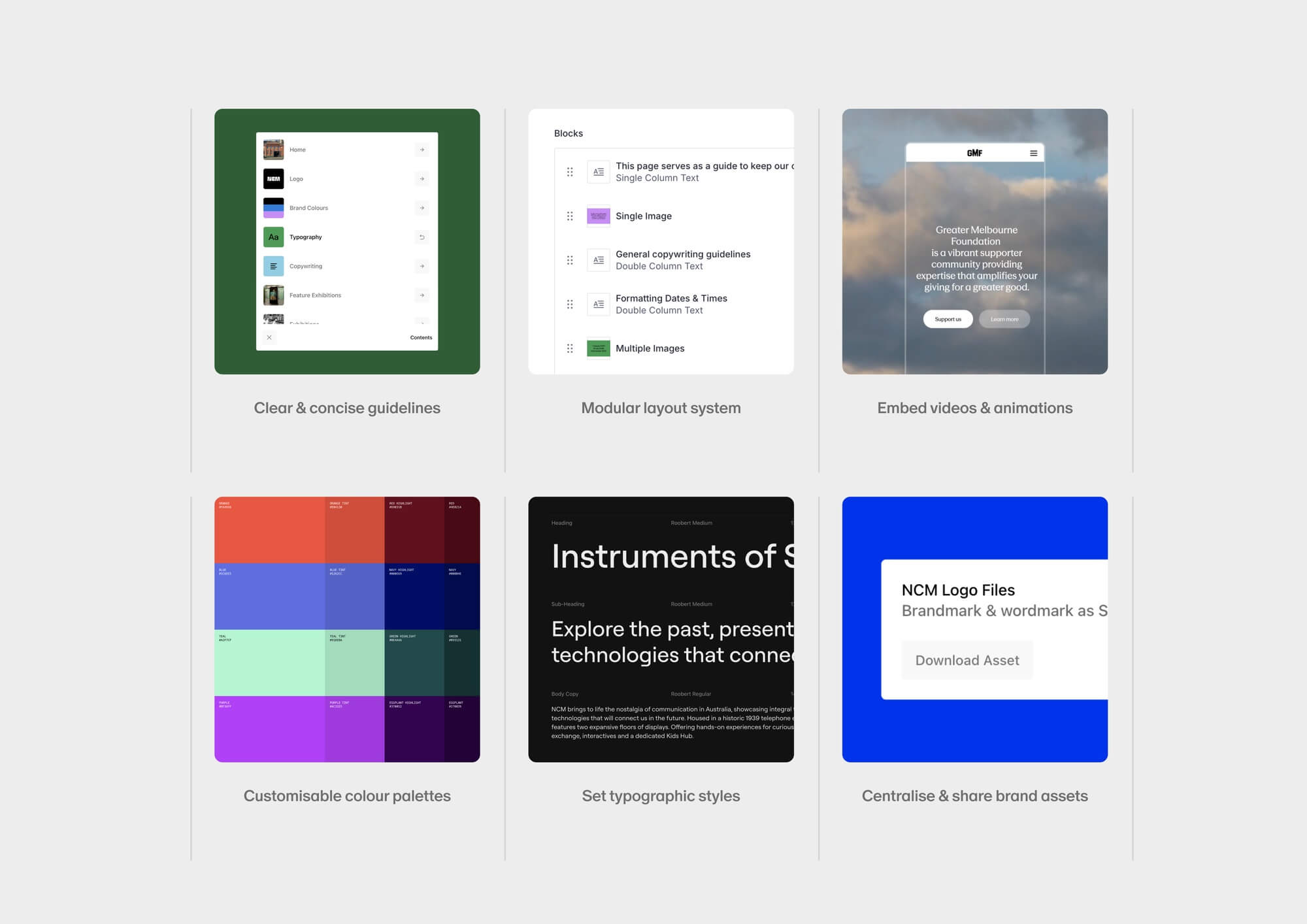Click the Support us button
Image resolution: width=1307 pixels, height=924 pixels.
(x=948, y=319)
